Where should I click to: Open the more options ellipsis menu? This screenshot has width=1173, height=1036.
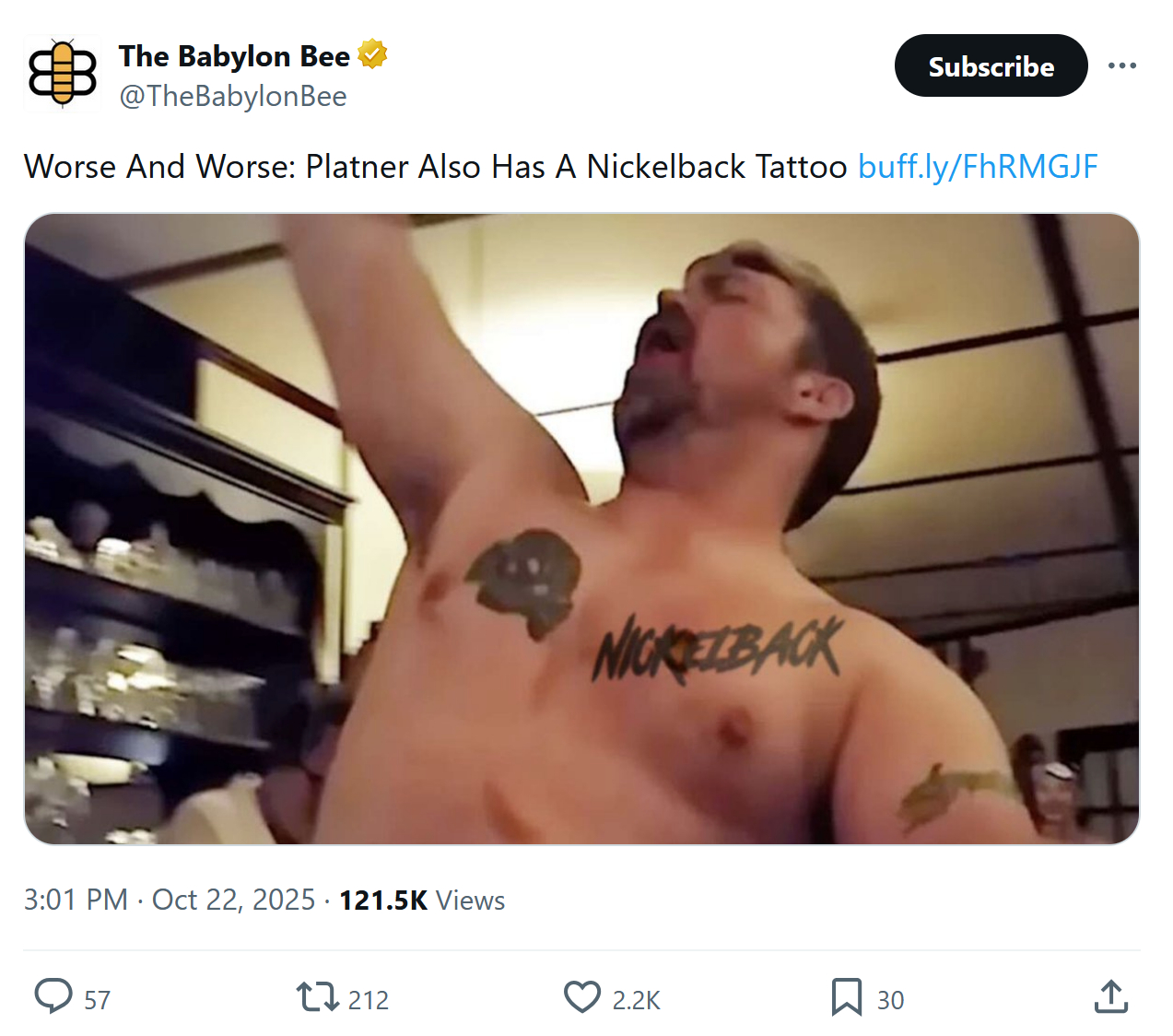(1121, 65)
